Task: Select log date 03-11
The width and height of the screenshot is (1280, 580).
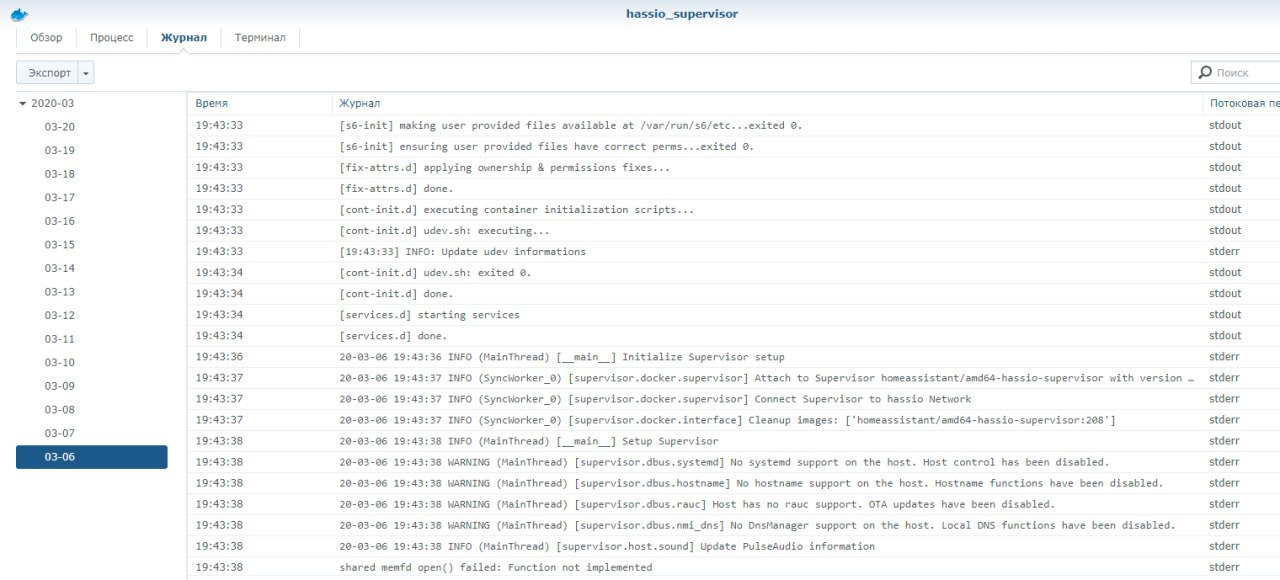Action: point(60,339)
